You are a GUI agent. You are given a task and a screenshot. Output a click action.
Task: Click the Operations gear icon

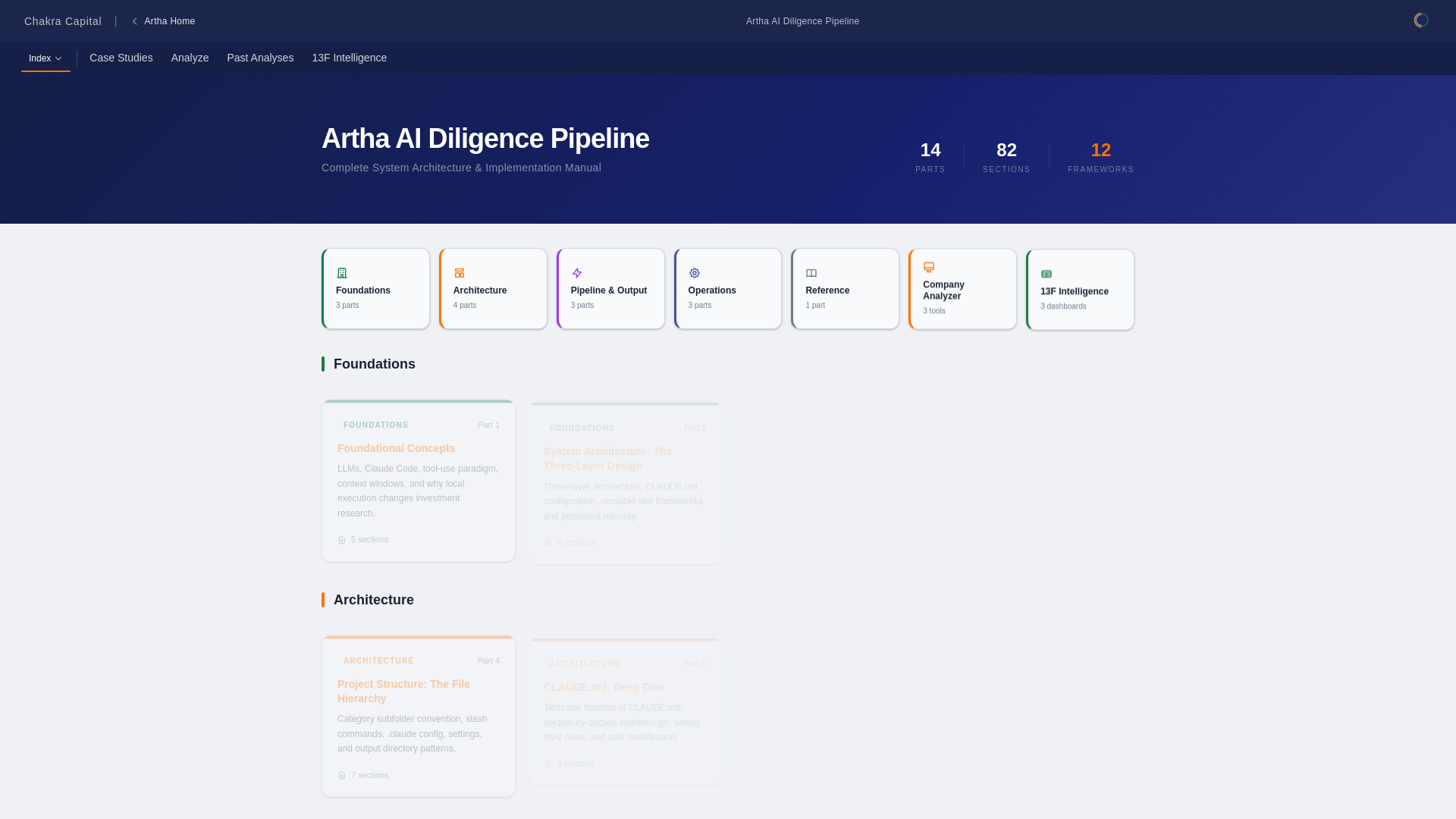pos(695,273)
